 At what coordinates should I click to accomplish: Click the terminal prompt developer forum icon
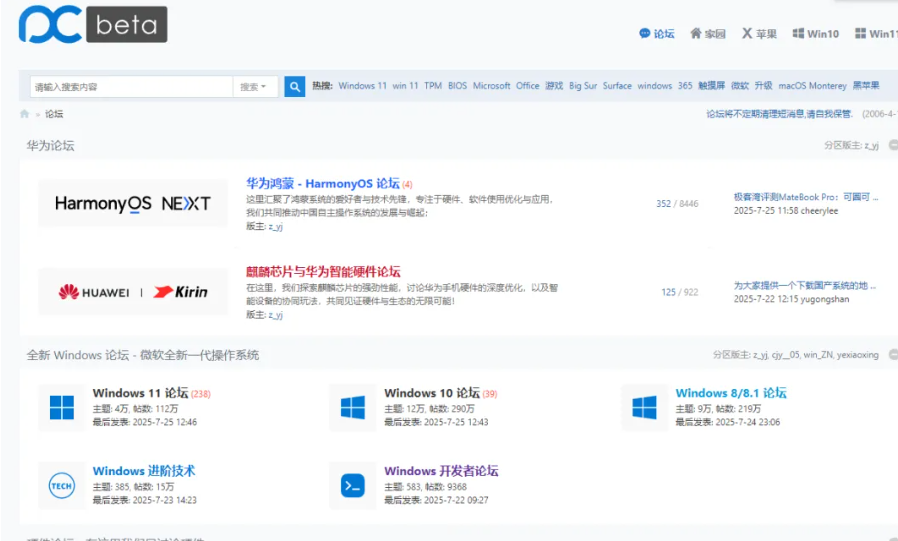click(353, 485)
